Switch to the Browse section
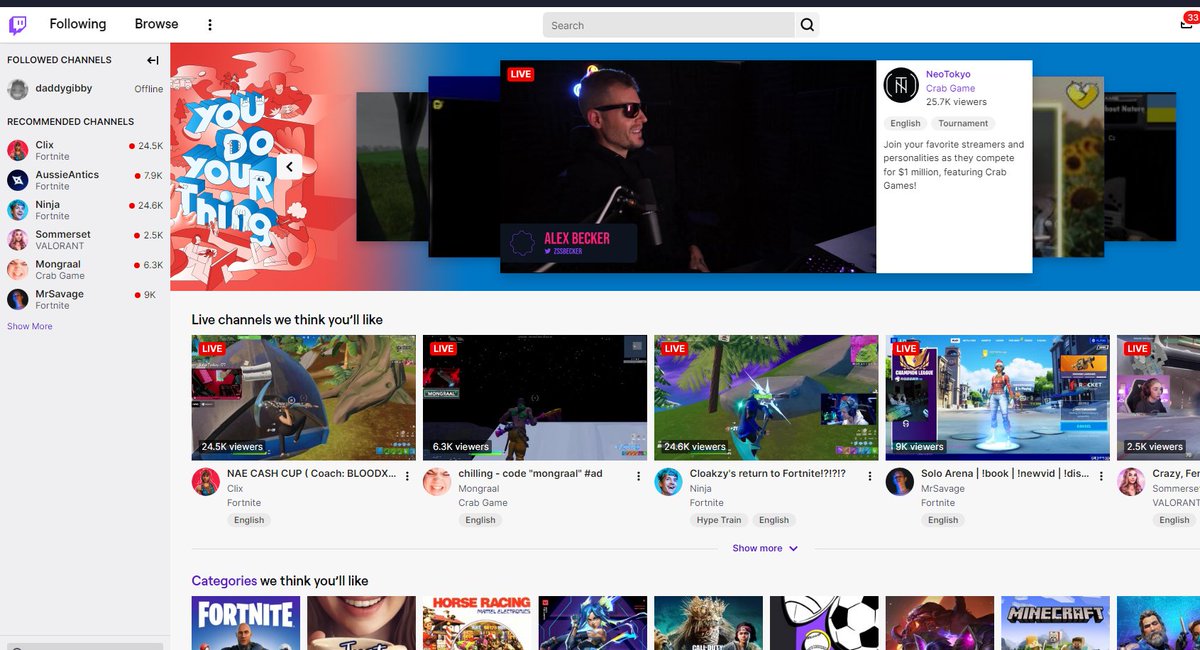Screen dimensions: 1200x650 coord(155,23)
